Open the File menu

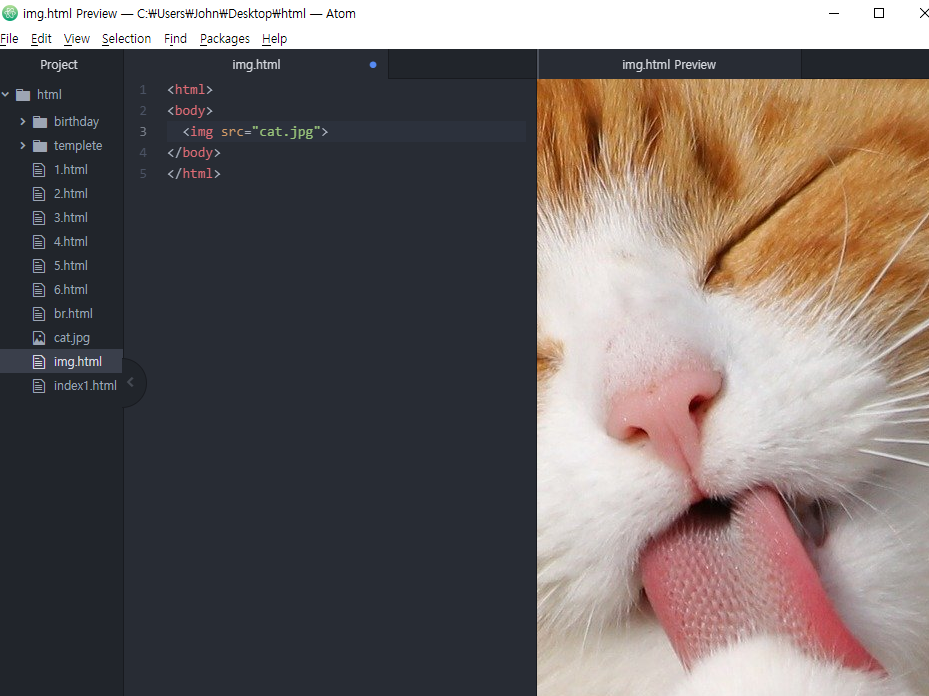(9, 39)
